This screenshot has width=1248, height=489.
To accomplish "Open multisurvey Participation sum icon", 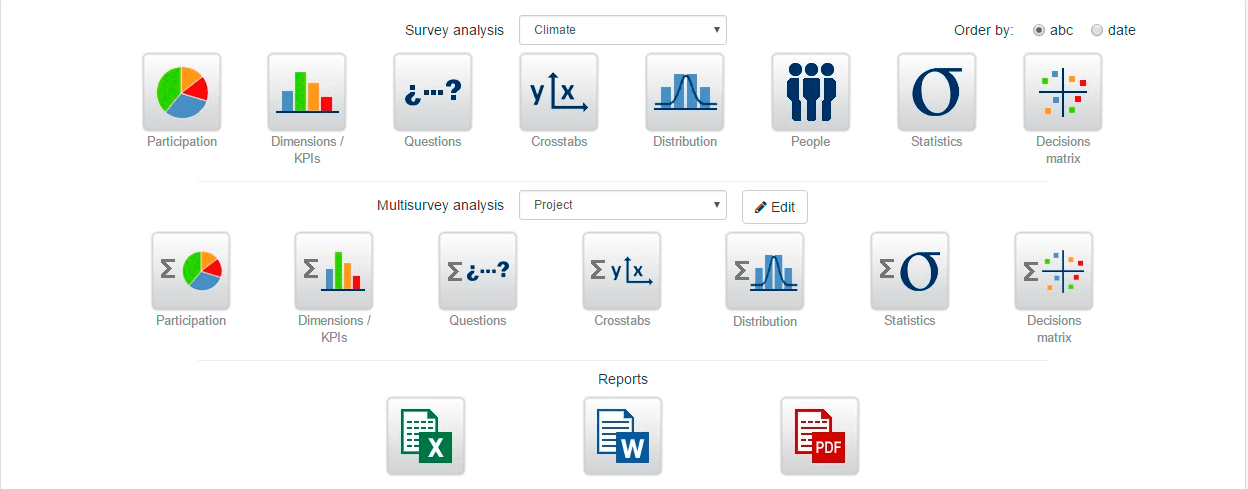I will 191,271.
